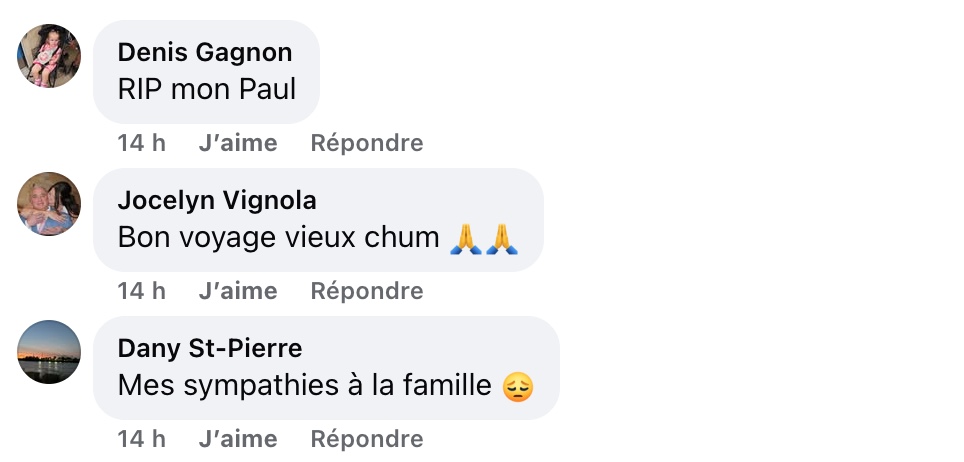The width and height of the screenshot is (964, 462).
Task: Reply to Denis Gagnon's comment via Répondre
Action: click(367, 143)
